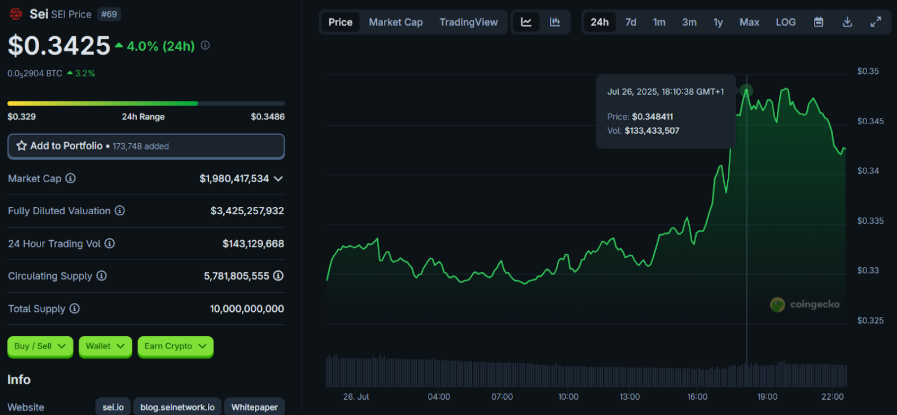Click the $1,980,417,534 market cap value
This screenshot has width=897, height=415.
(234, 179)
